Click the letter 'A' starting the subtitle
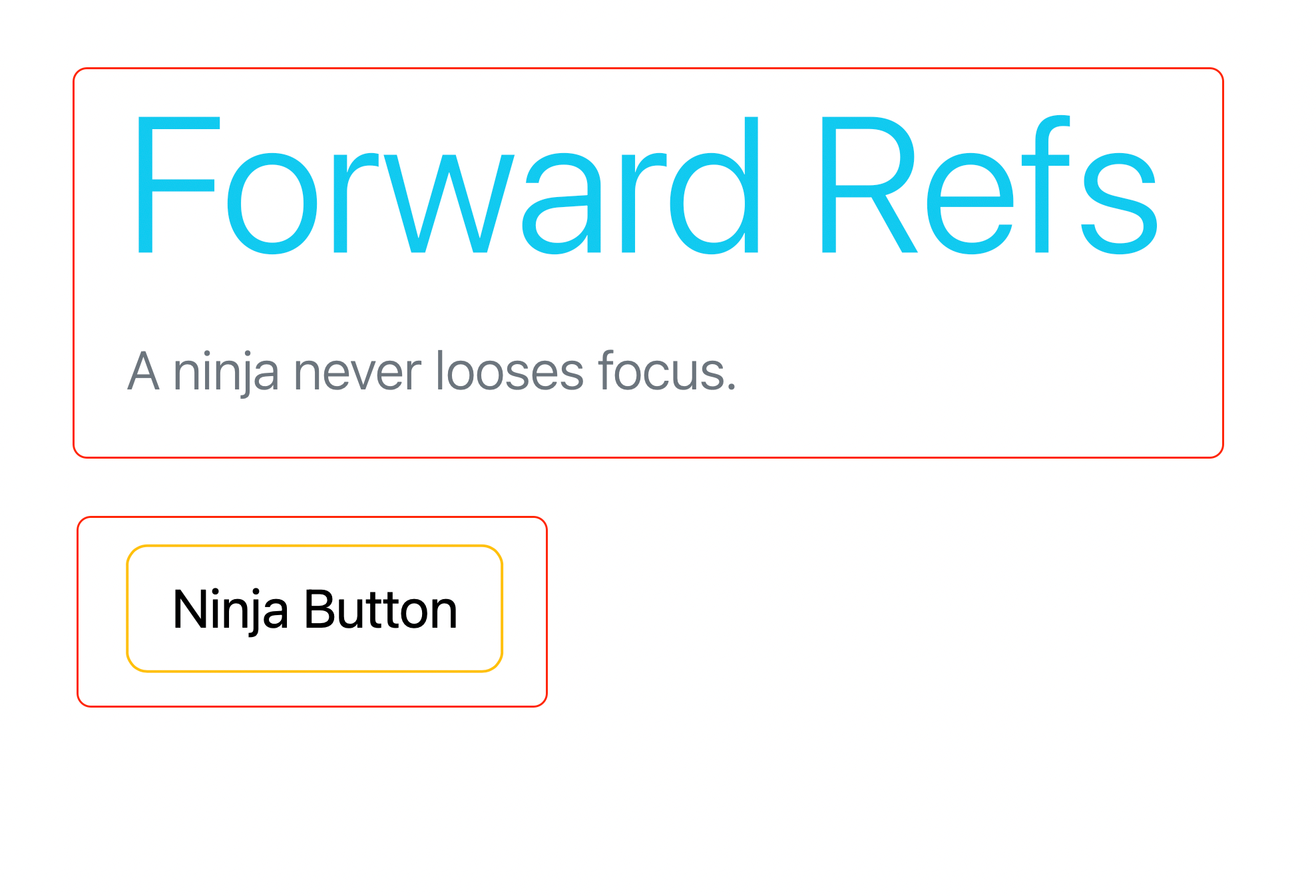Viewport: 1316px width, 896px height. pyautogui.click(x=143, y=371)
